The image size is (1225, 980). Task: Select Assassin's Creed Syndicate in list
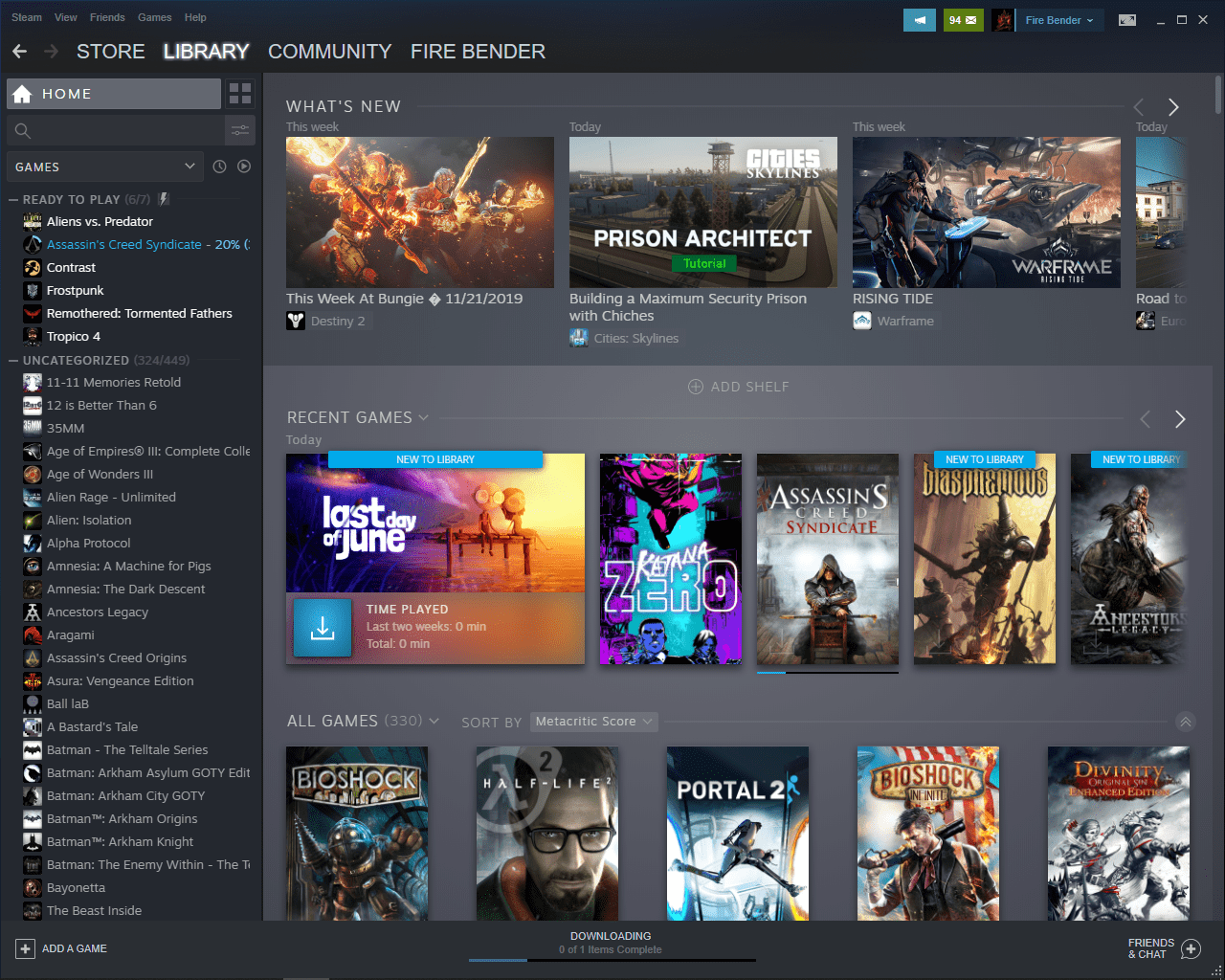[x=135, y=244]
